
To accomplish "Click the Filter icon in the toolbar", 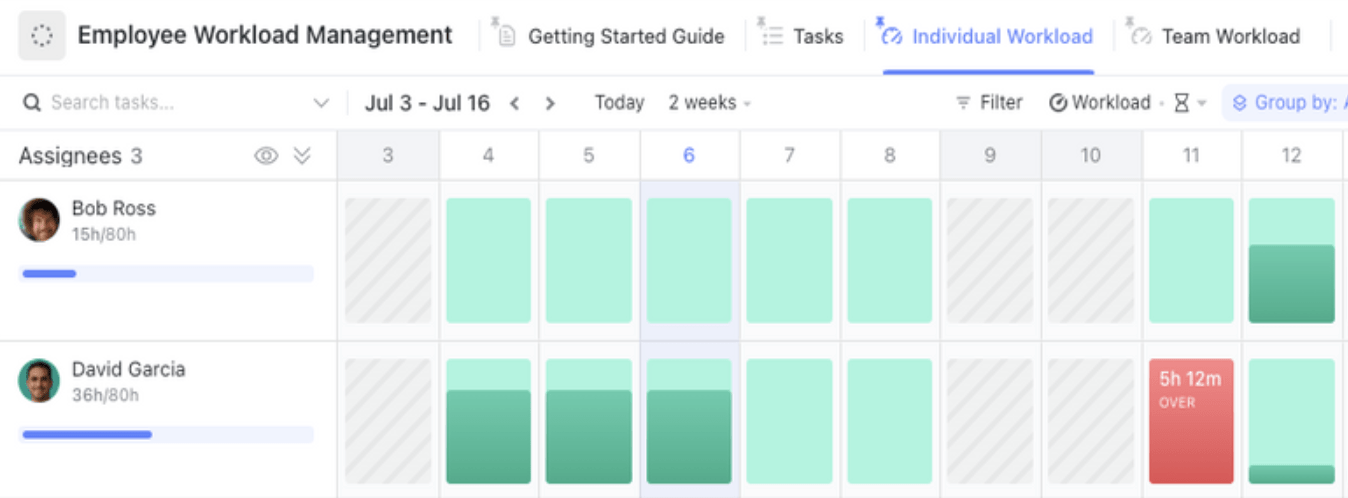I will (964, 103).
